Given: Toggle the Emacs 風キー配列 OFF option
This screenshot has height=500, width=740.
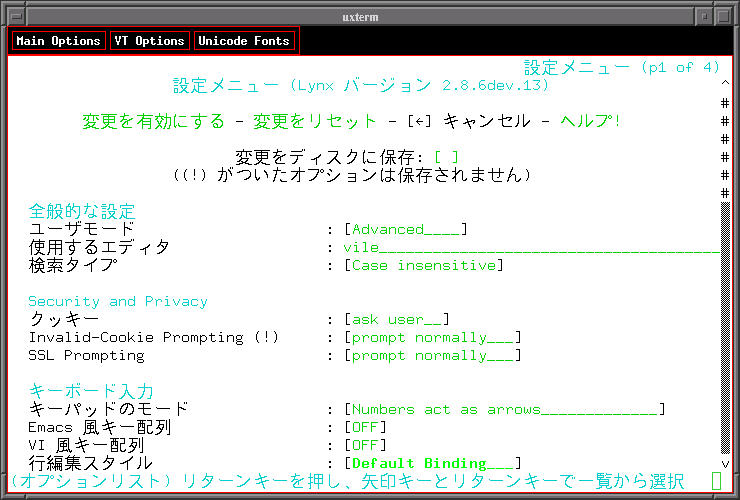Looking at the screenshot, I should (365, 427).
